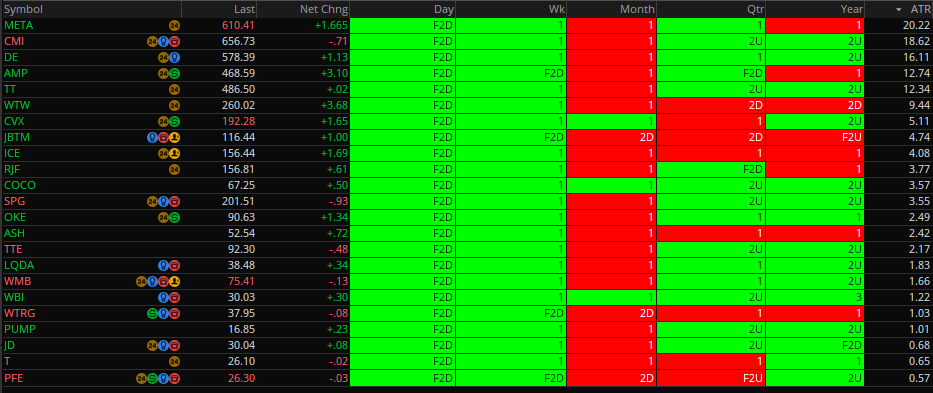Click the red phone icon in the LQDA row

[x=174, y=265]
